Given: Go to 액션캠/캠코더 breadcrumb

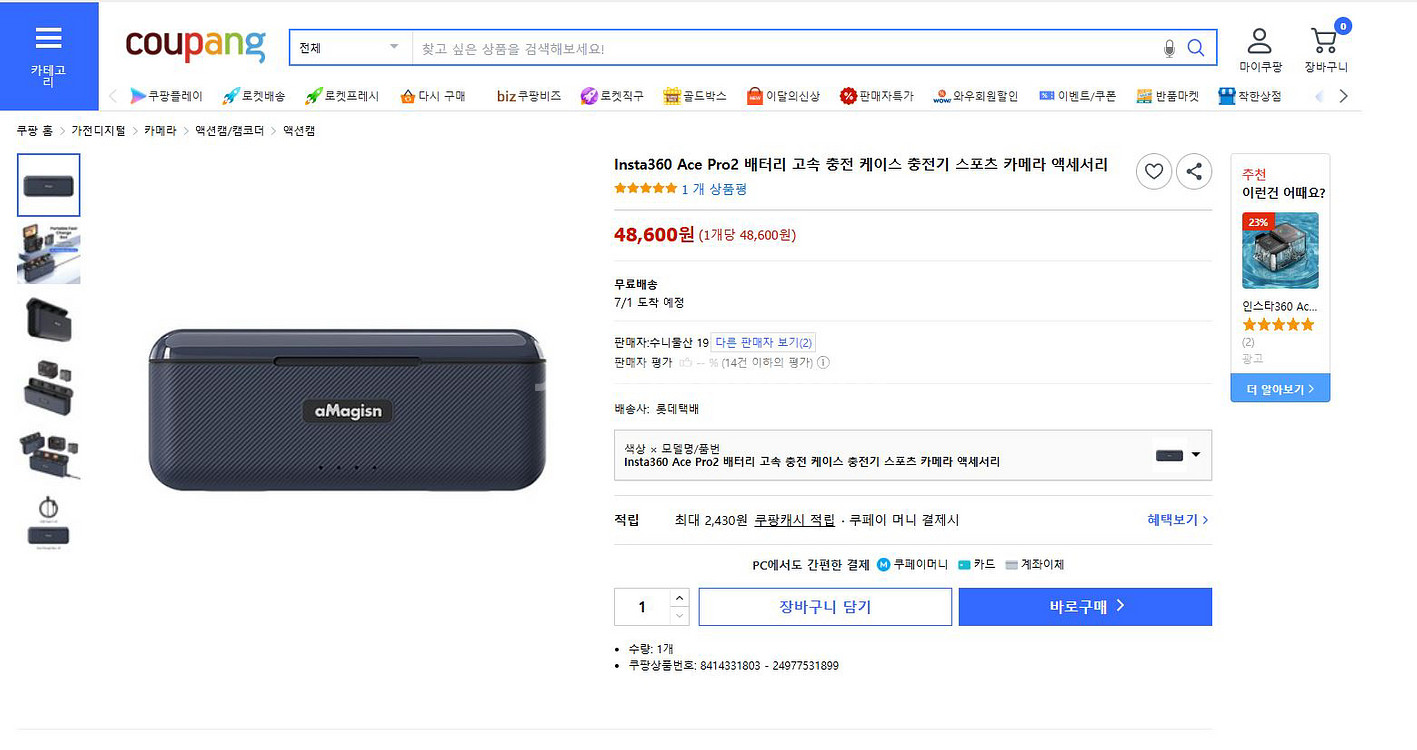Looking at the screenshot, I should click(230, 131).
